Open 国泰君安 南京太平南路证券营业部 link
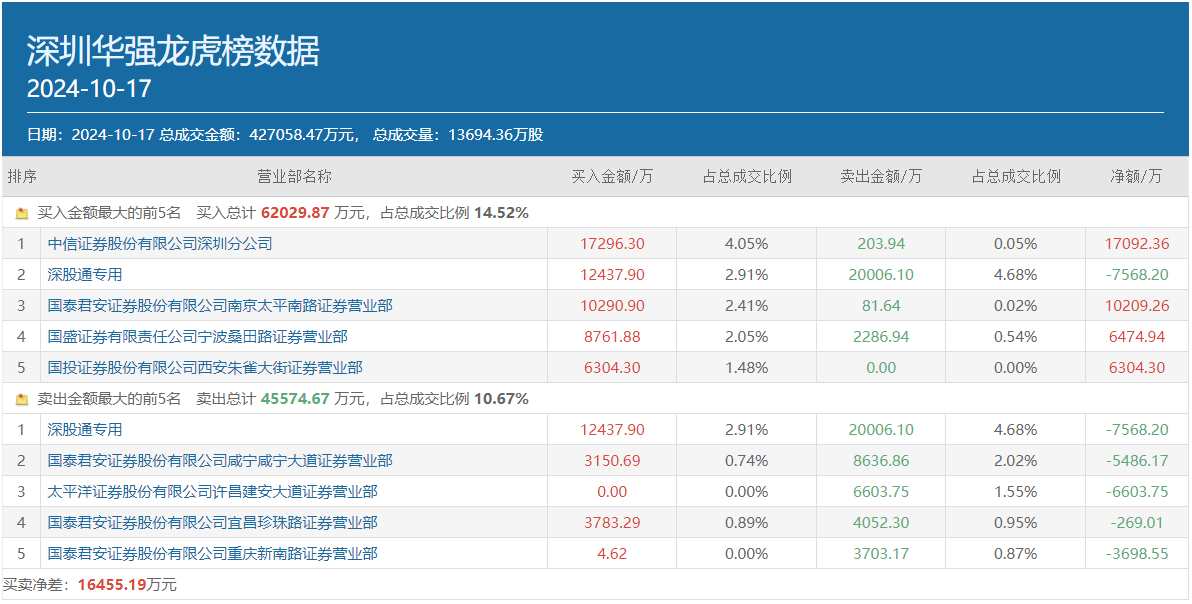 (x=220, y=306)
